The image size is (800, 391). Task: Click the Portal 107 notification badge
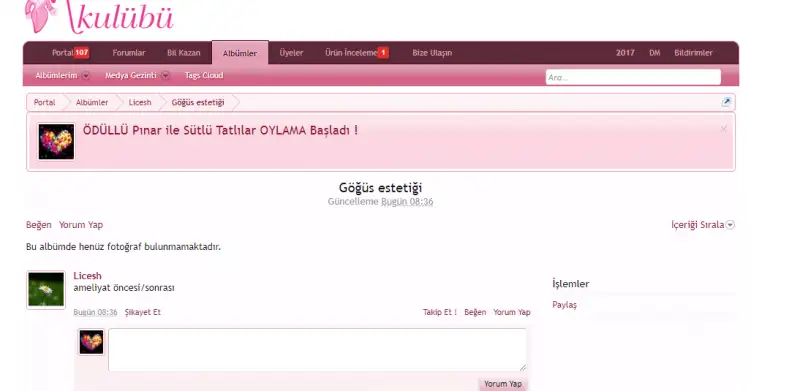click(x=82, y=53)
